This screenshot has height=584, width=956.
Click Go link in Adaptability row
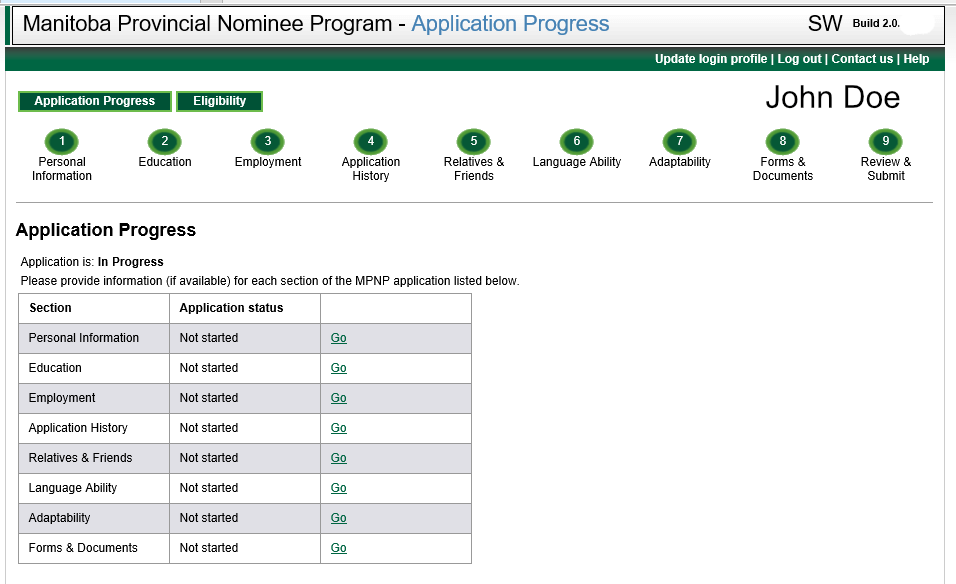tap(338, 518)
